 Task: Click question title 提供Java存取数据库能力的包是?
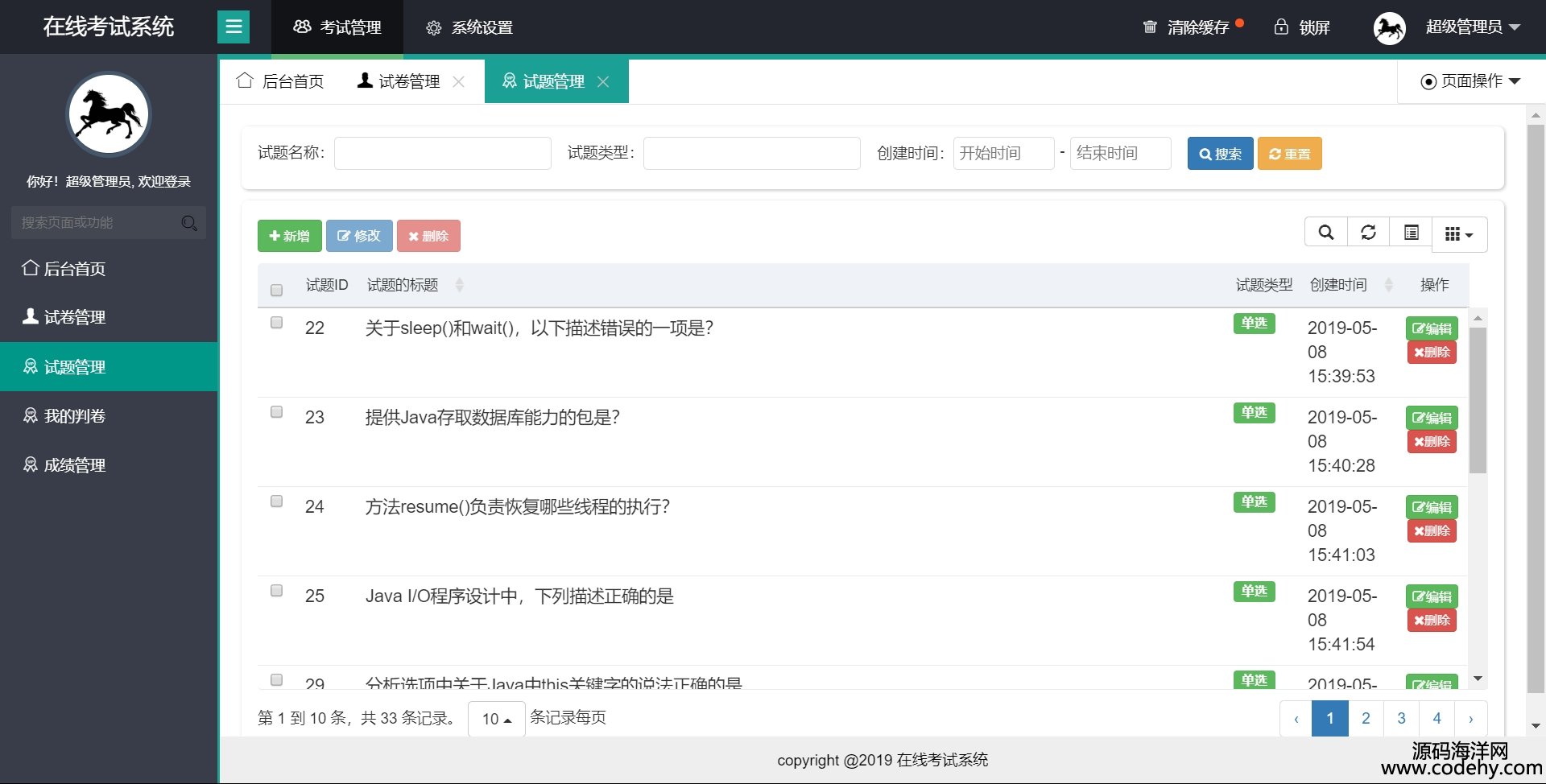tap(492, 417)
